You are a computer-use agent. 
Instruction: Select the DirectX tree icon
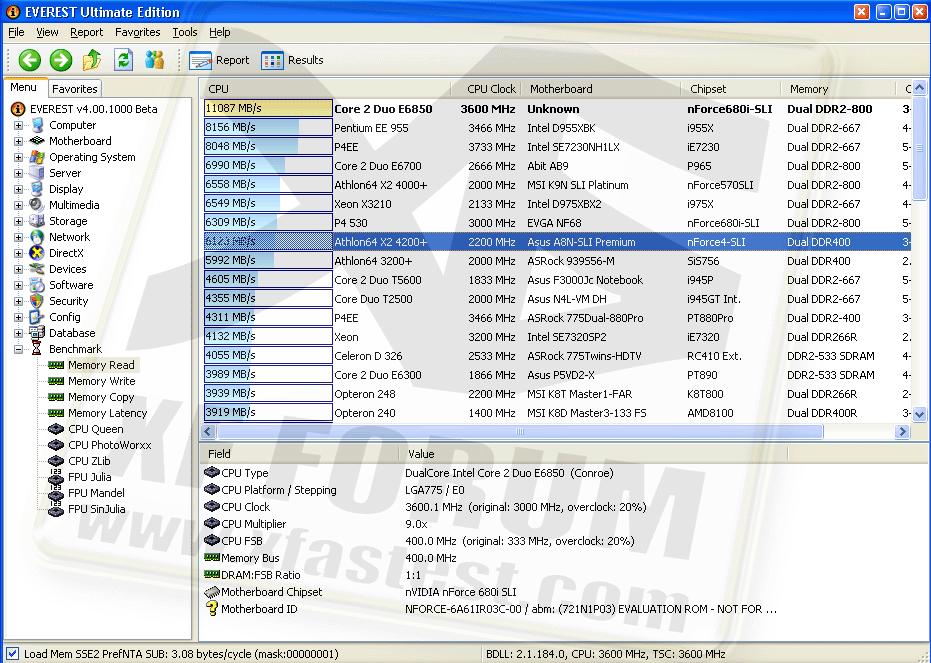[x=37, y=253]
